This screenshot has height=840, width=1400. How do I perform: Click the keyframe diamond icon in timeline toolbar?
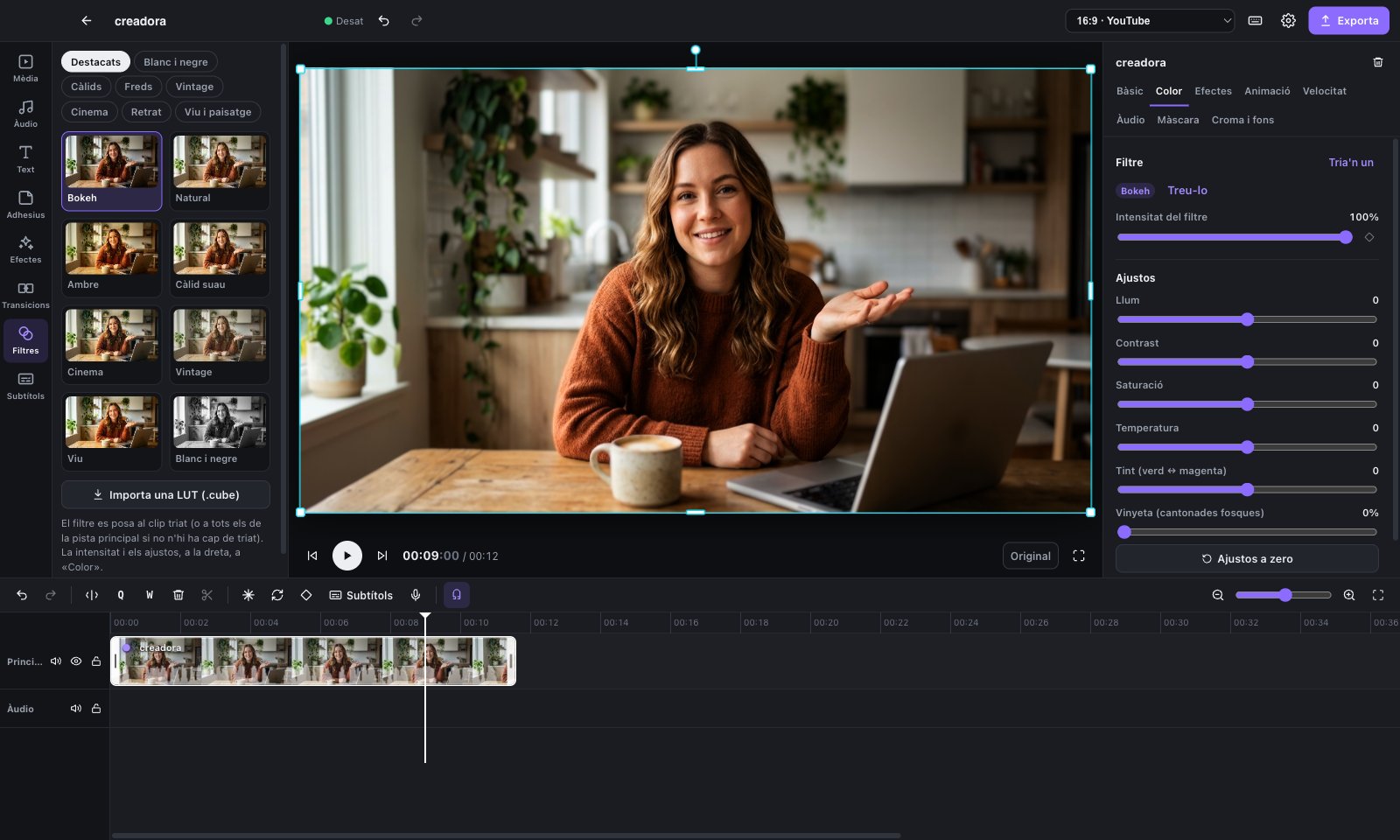tap(306, 595)
